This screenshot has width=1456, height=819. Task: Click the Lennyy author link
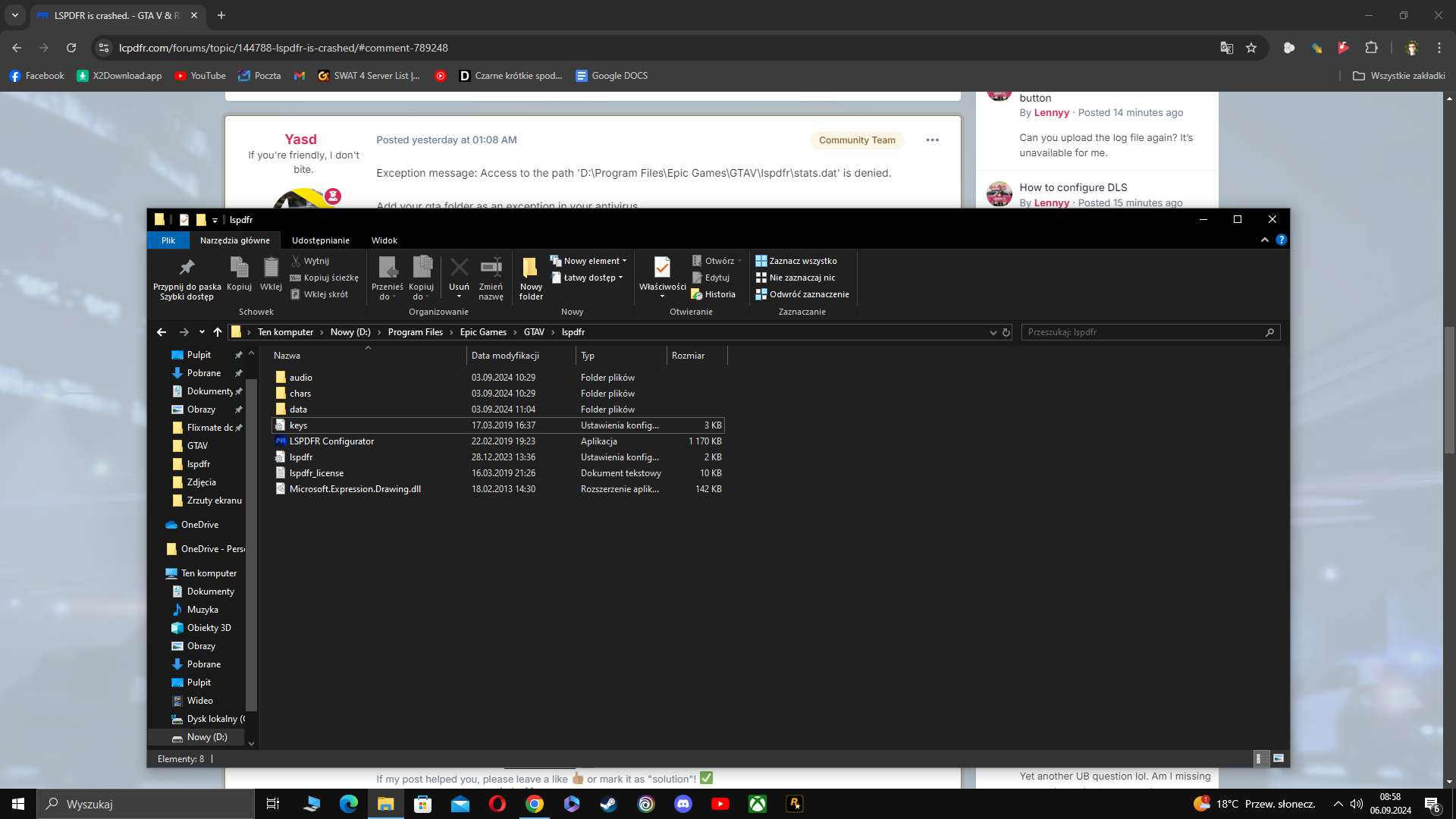(1051, 113)
